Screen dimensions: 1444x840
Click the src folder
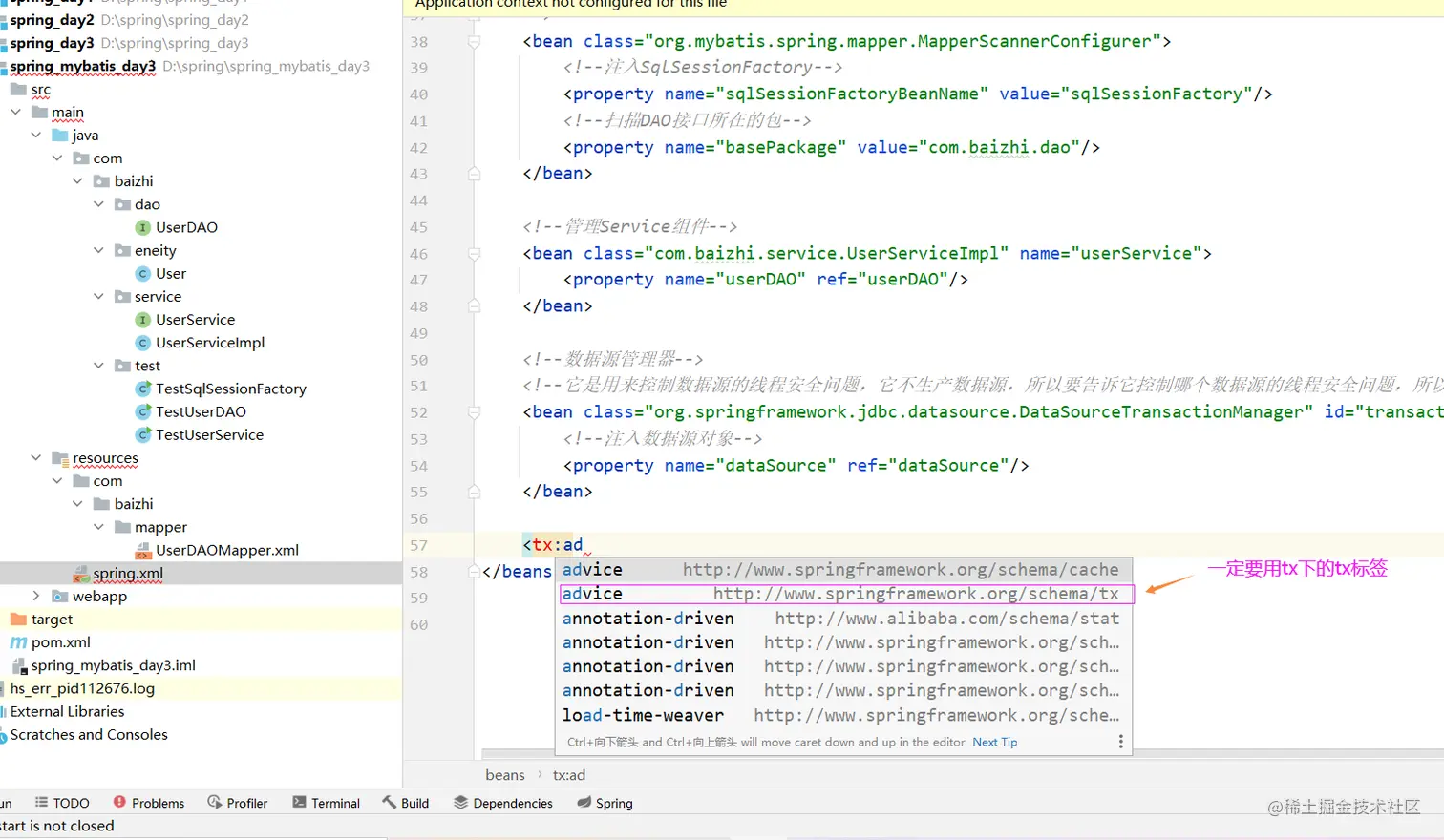[40, 90]
